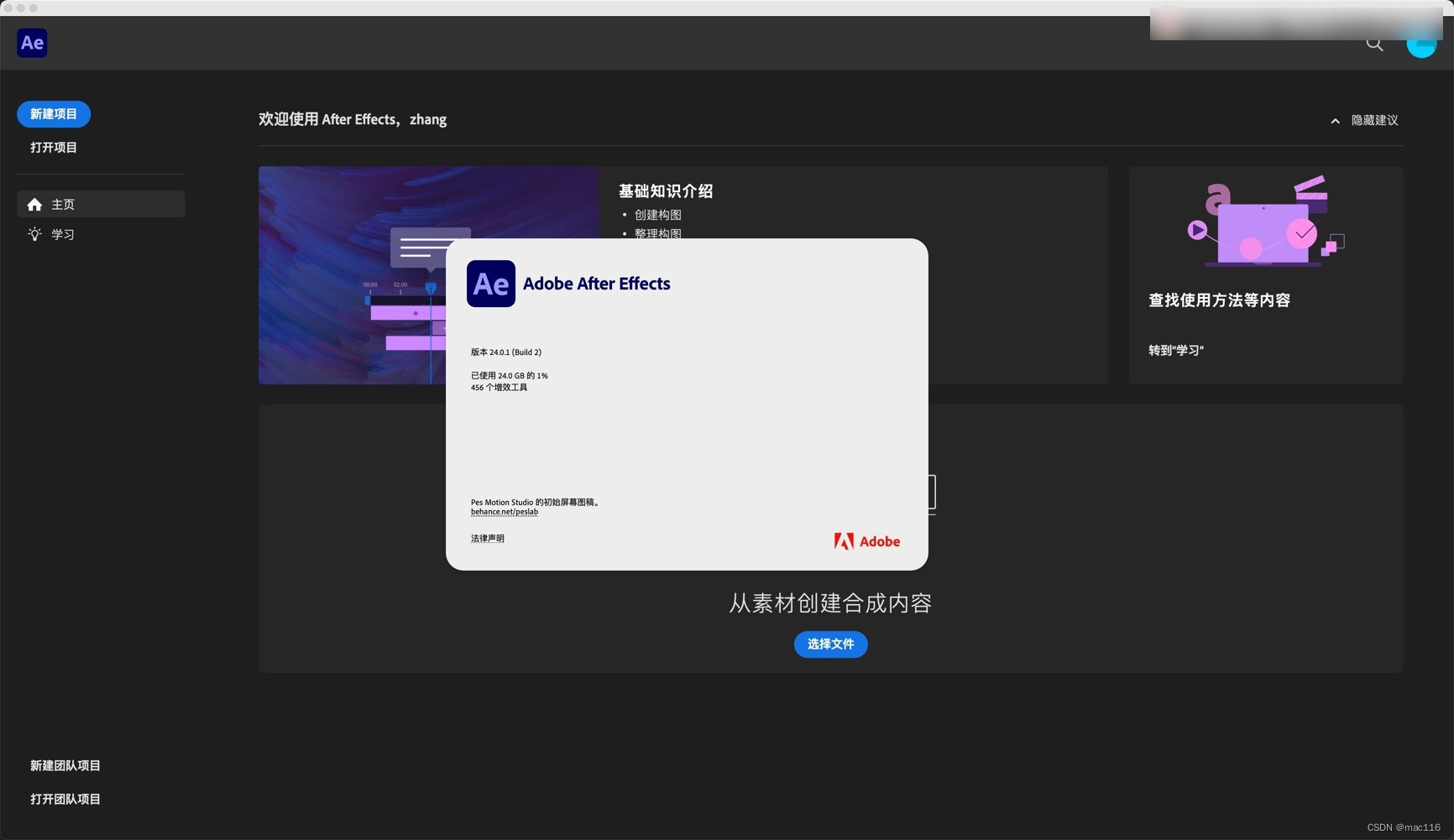The height and width of the screenshot is (840, 1454).
Task: Click the 隐藏建议 text label
Action: click(1374, 121)
